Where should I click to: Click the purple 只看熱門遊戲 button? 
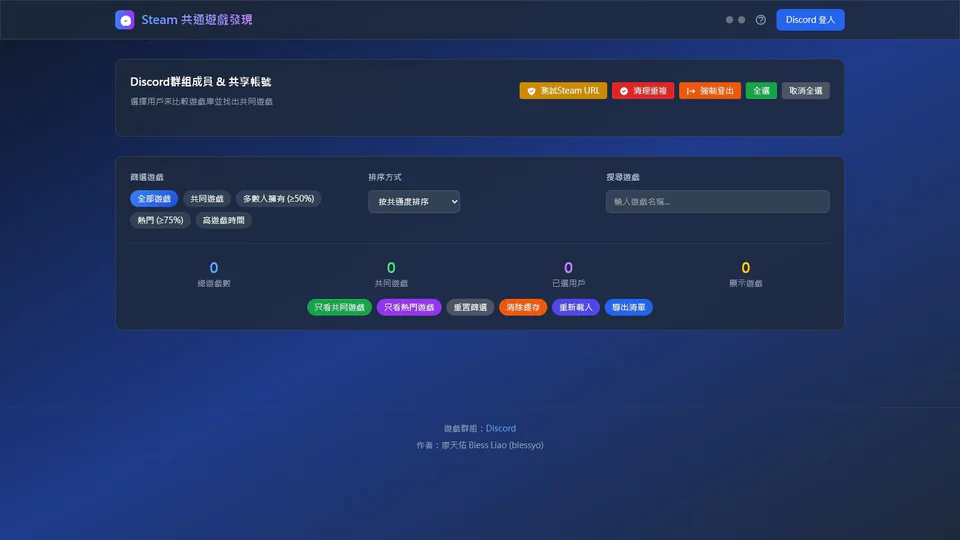tap(409, 307)
